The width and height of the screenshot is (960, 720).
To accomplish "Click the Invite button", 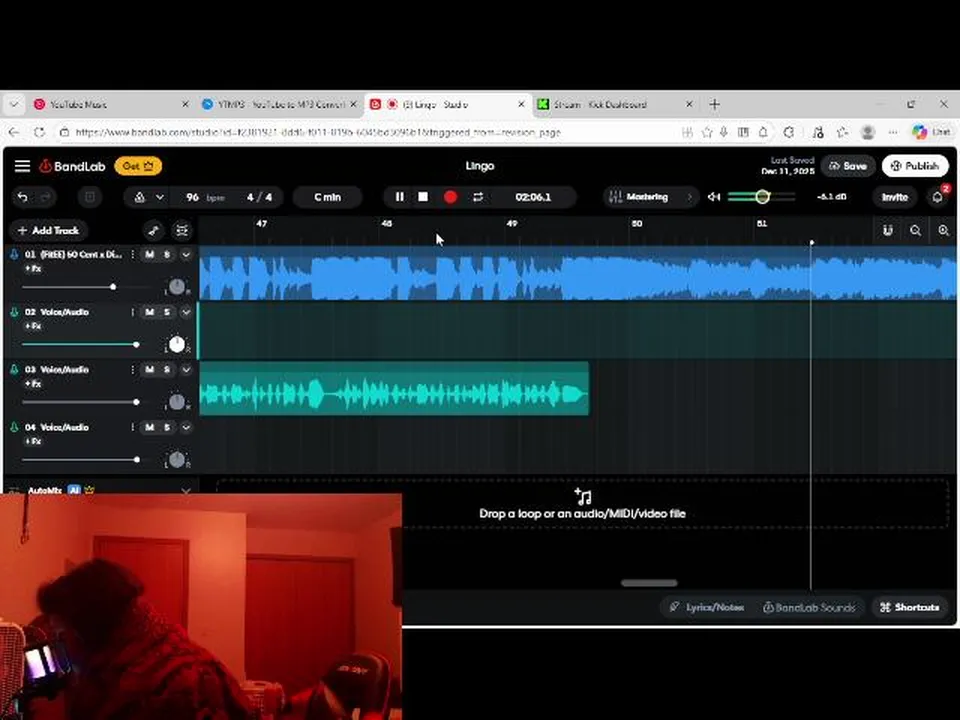I will [x=894, y=197].
